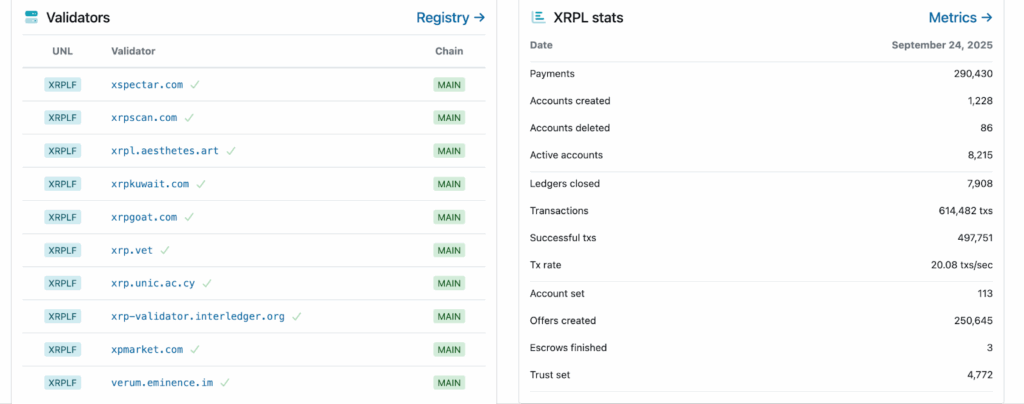
Task: Click the XRPLF badge in the xrp.vet row
Action: click(x=62, y=250)
